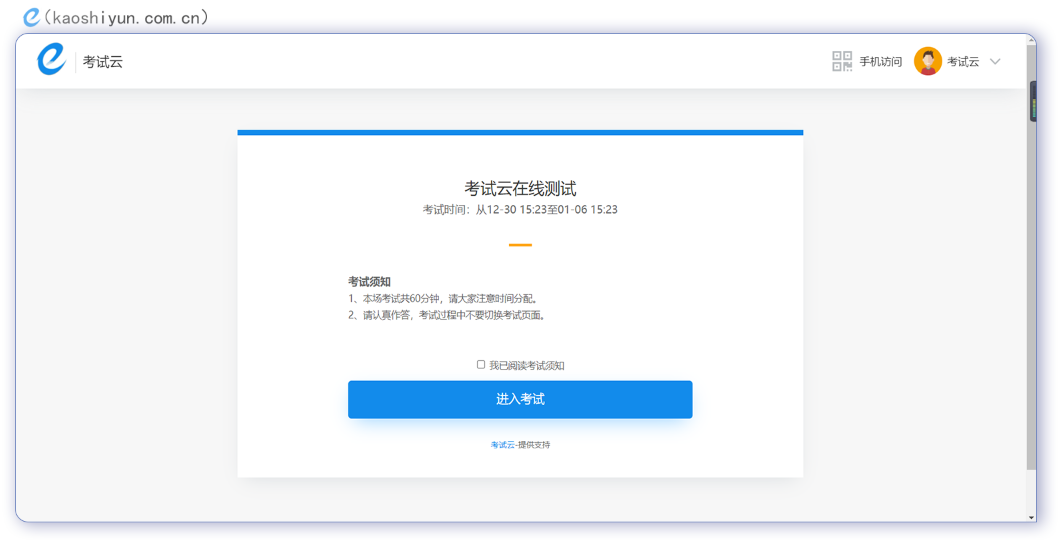1059x543 pixels.
Task: Open the 考试云 footer support link
Action: (x=502, y=445)
